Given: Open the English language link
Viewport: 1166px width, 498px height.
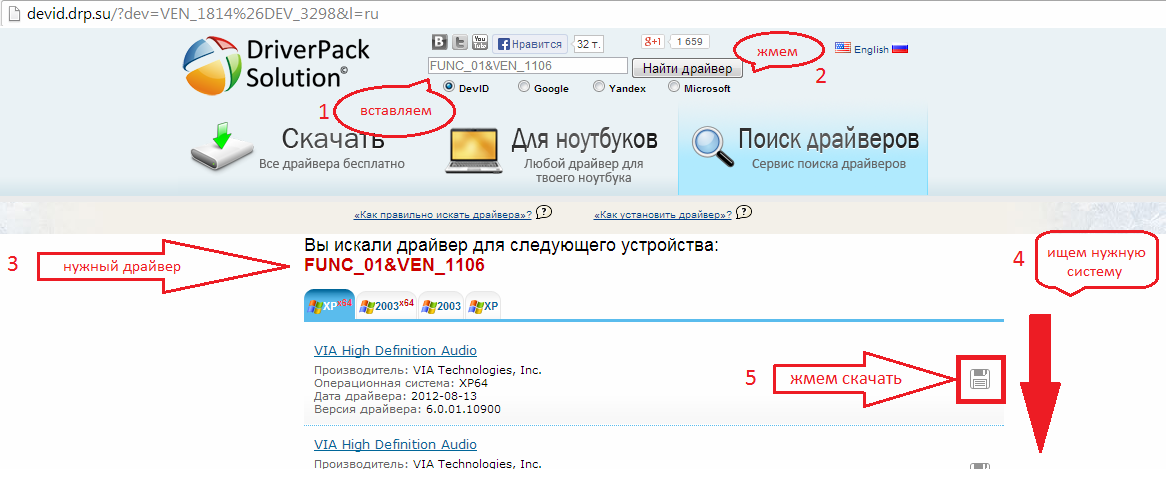Looking at the screenshot, I should pos(871,49).
